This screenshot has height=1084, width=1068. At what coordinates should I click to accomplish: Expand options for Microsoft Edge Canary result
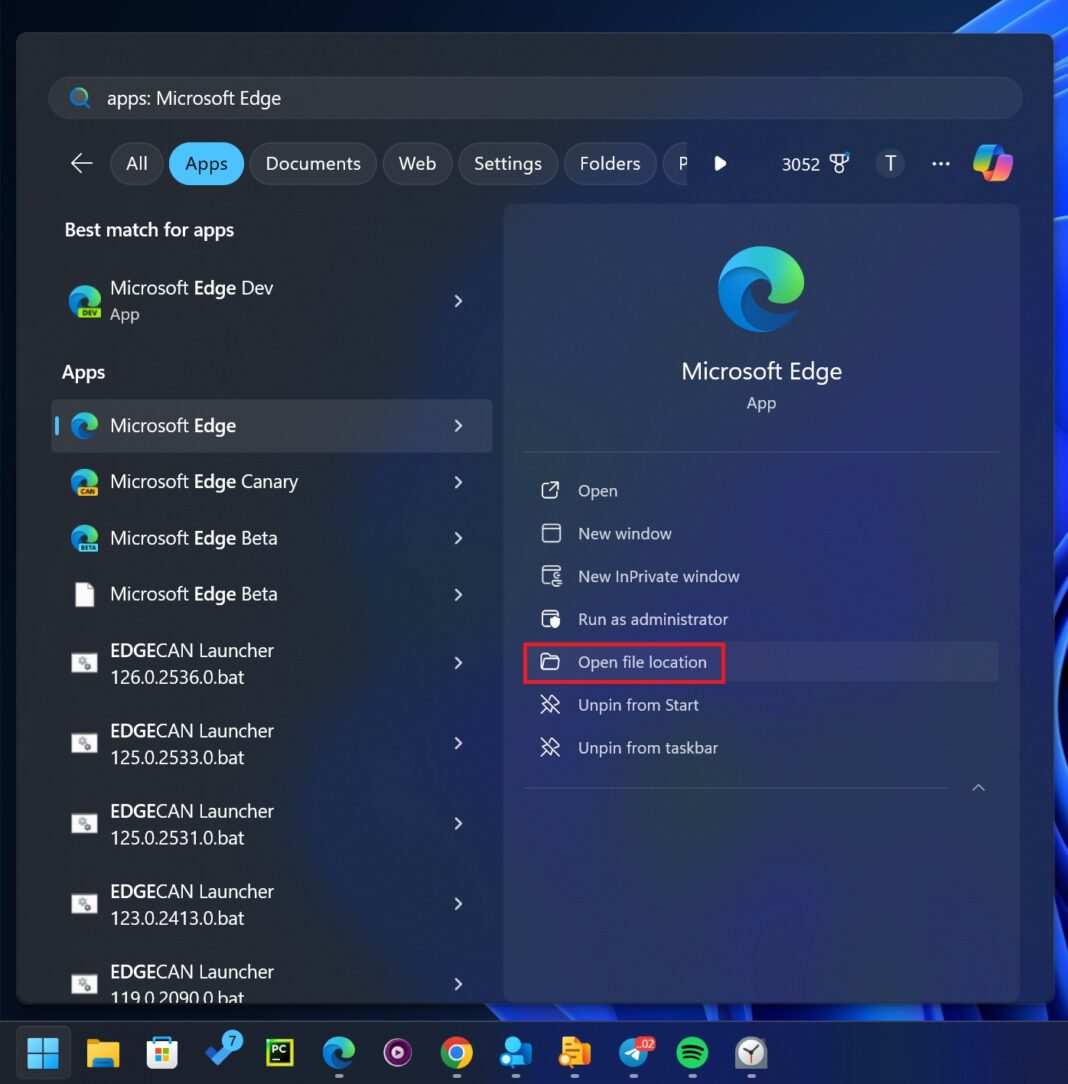459,482
